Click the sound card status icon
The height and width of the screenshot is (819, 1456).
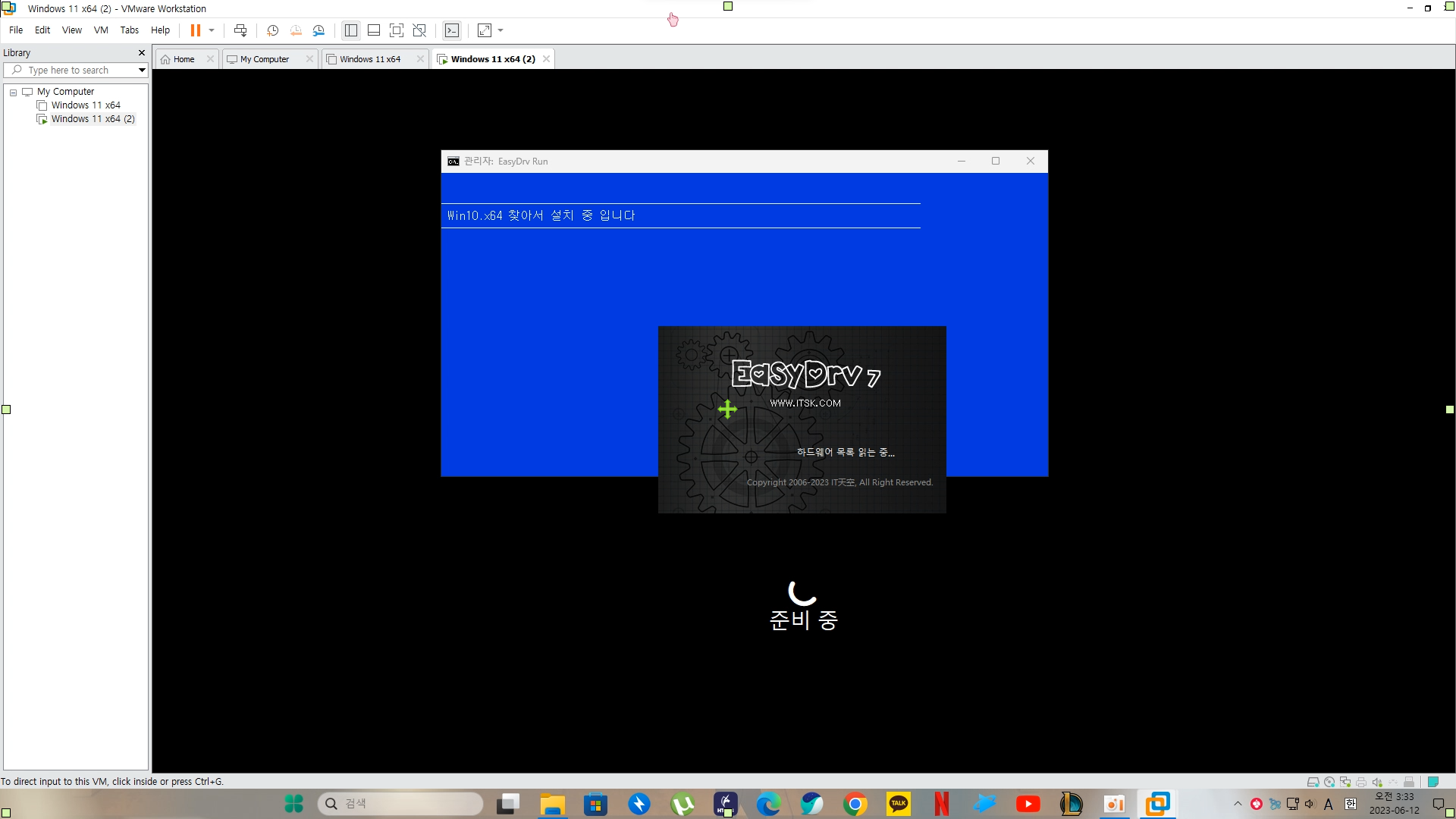tap(1377, 782)
